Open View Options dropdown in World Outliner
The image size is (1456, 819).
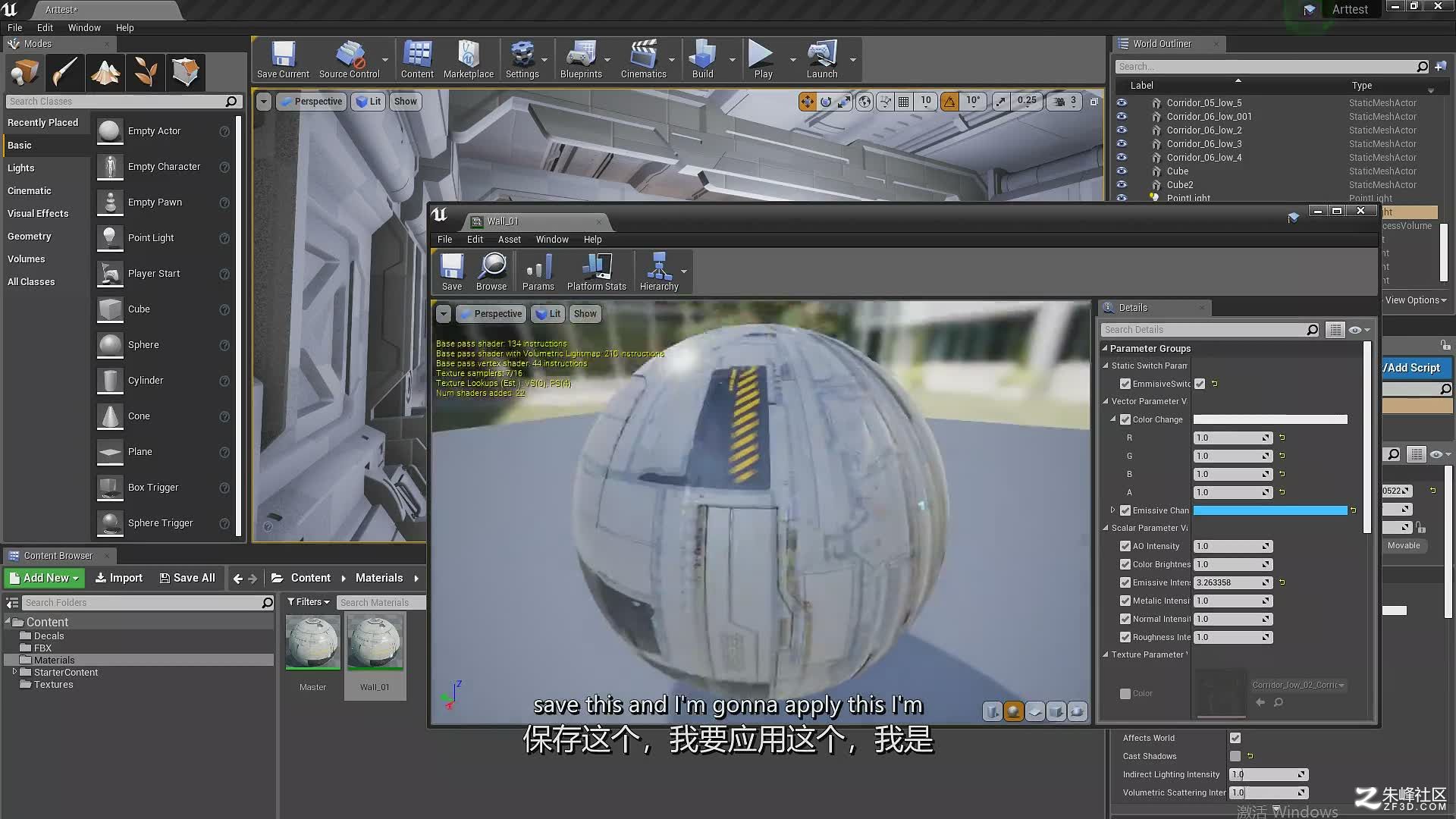1416,300
